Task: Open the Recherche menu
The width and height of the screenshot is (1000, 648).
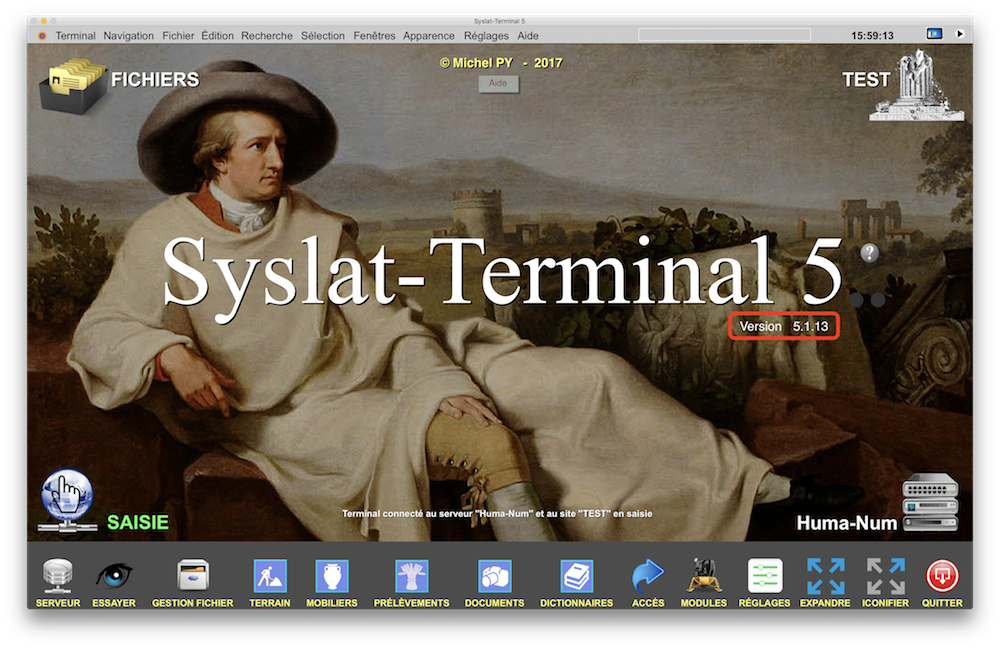Action: (x=267, y=36)
